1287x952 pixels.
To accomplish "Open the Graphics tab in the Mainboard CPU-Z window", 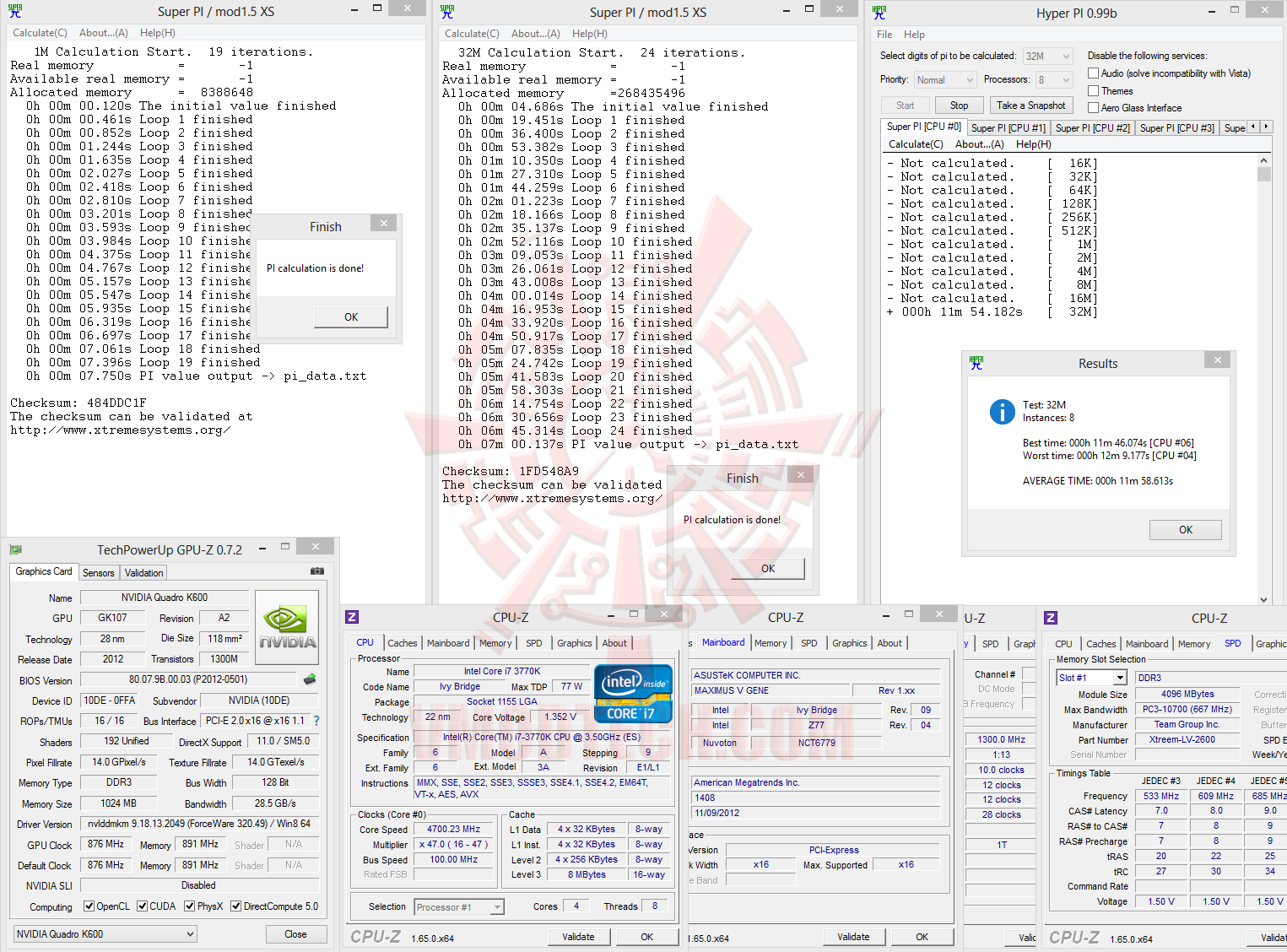I will (850, 643).
